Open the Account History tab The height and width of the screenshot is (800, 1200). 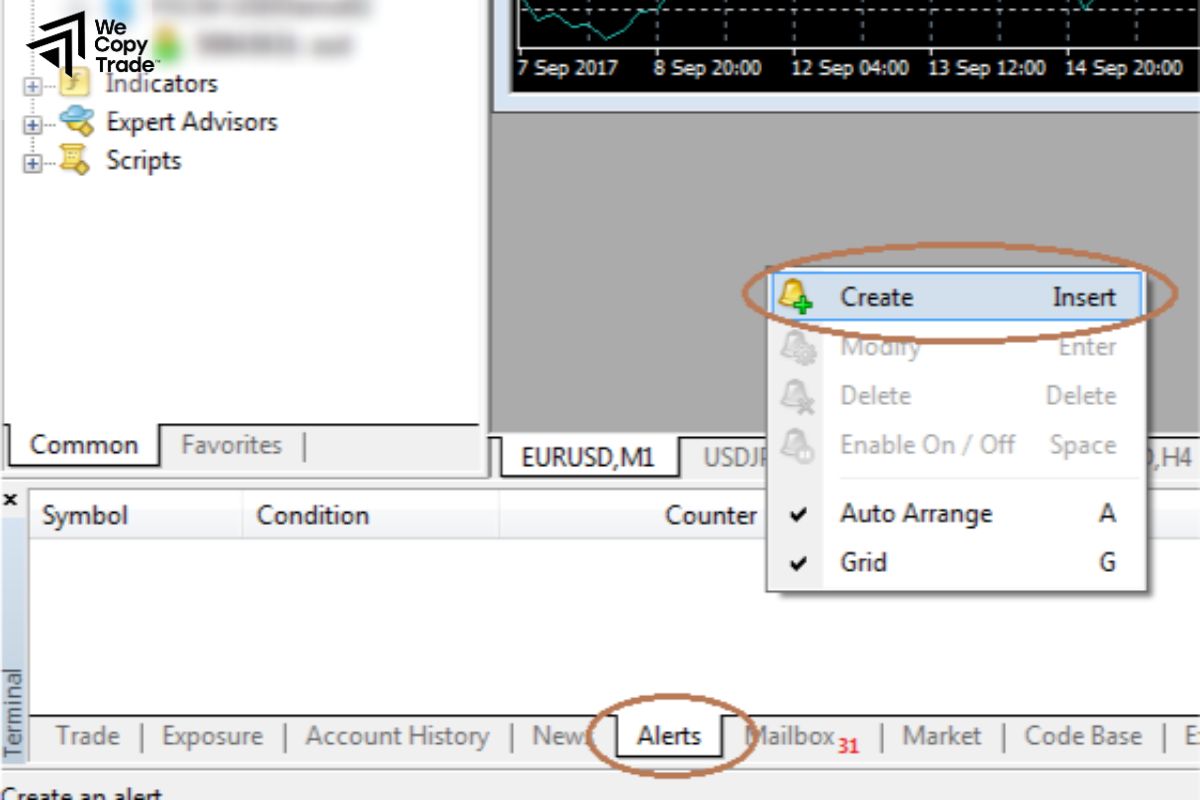(x=397, y=737)
